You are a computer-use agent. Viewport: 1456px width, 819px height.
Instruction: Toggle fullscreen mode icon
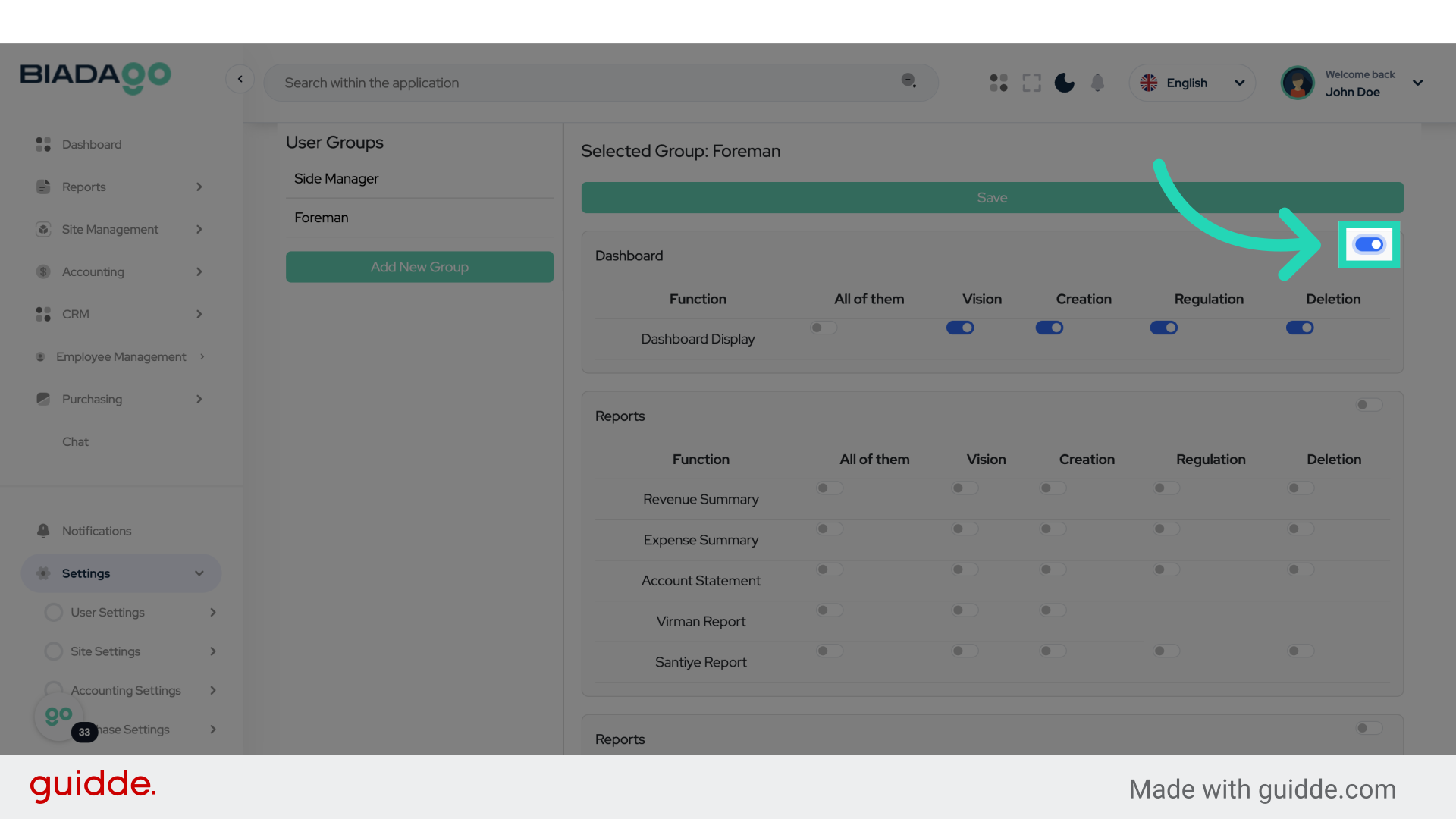[x=1031, y=83]
